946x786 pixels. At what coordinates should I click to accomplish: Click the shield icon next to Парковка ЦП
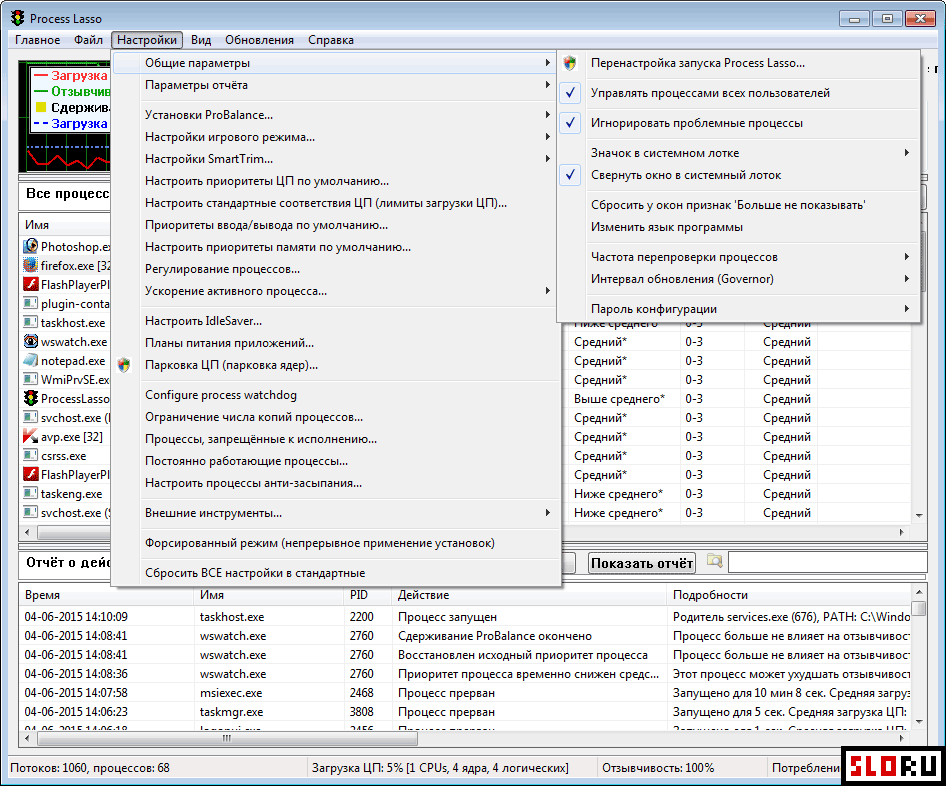coord(124,365)
